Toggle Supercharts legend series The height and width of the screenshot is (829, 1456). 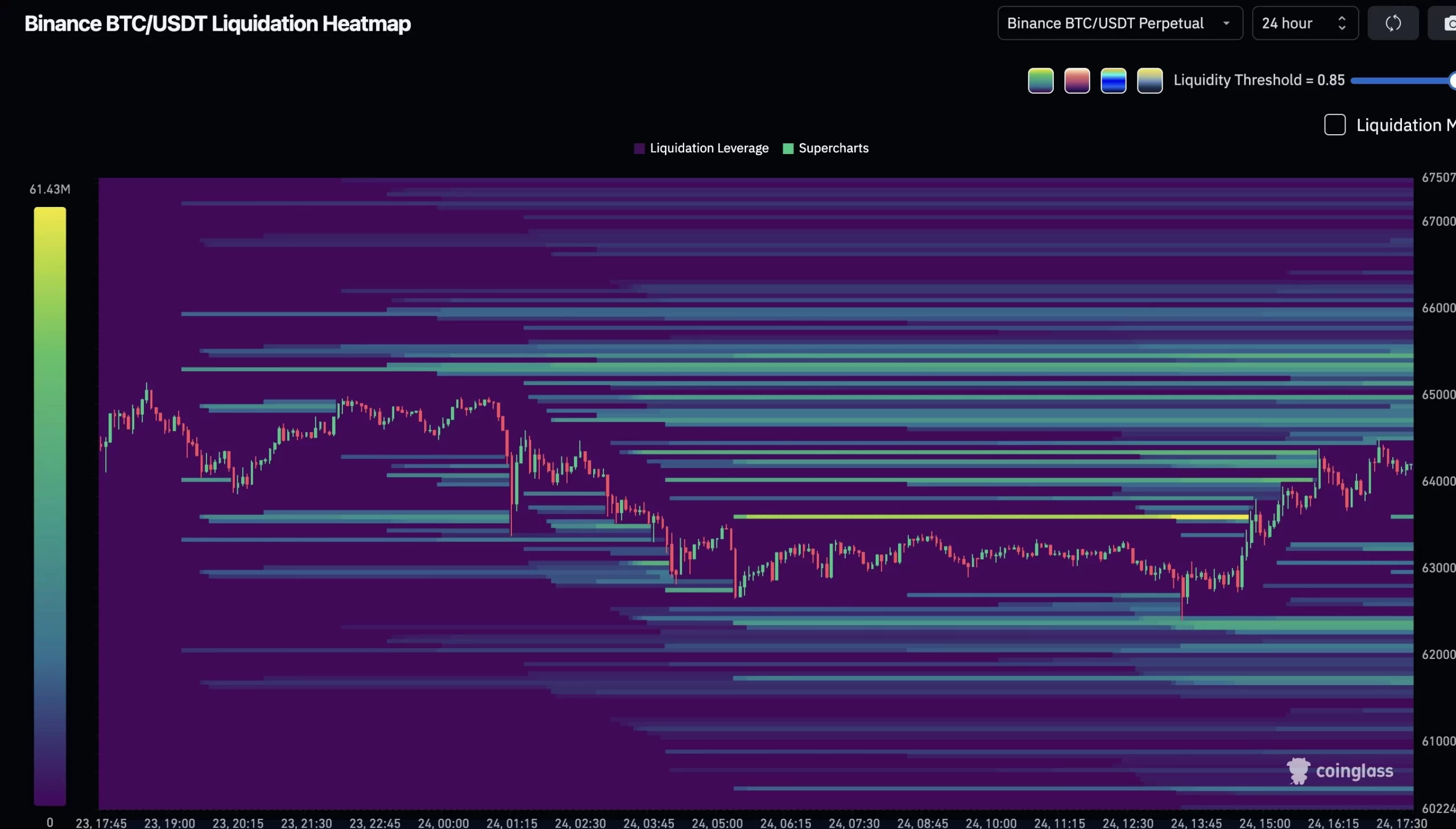(826, 148)
